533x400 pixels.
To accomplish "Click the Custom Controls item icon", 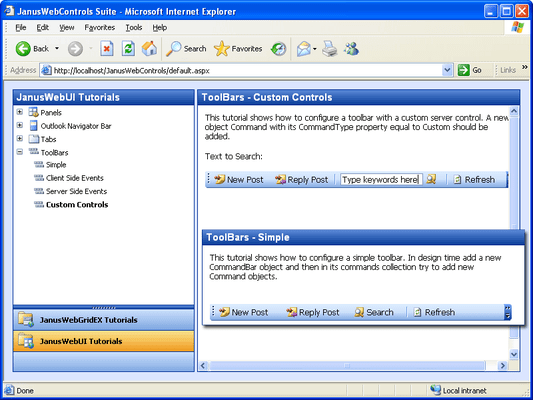I will (39, 205).
